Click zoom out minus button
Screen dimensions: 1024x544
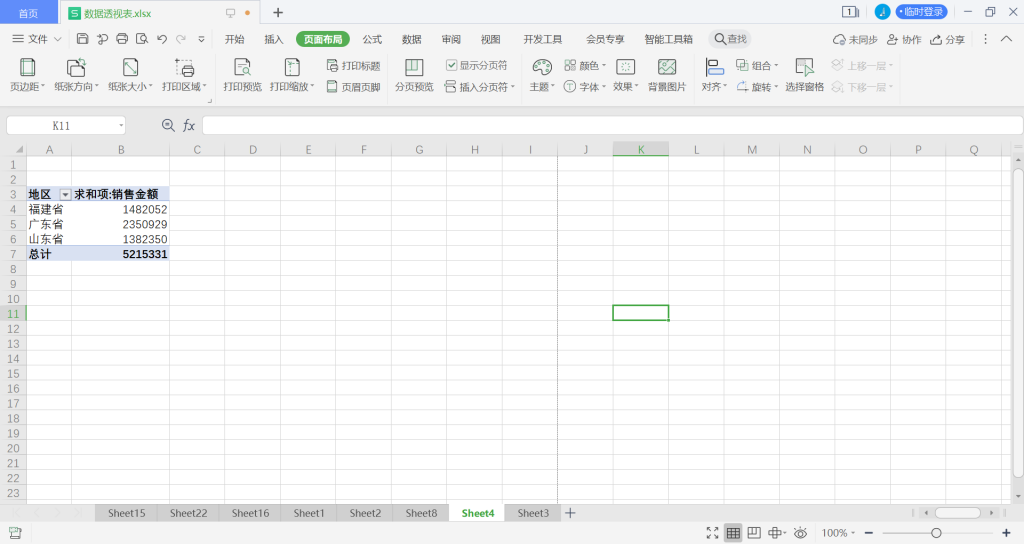click(869, 533)
